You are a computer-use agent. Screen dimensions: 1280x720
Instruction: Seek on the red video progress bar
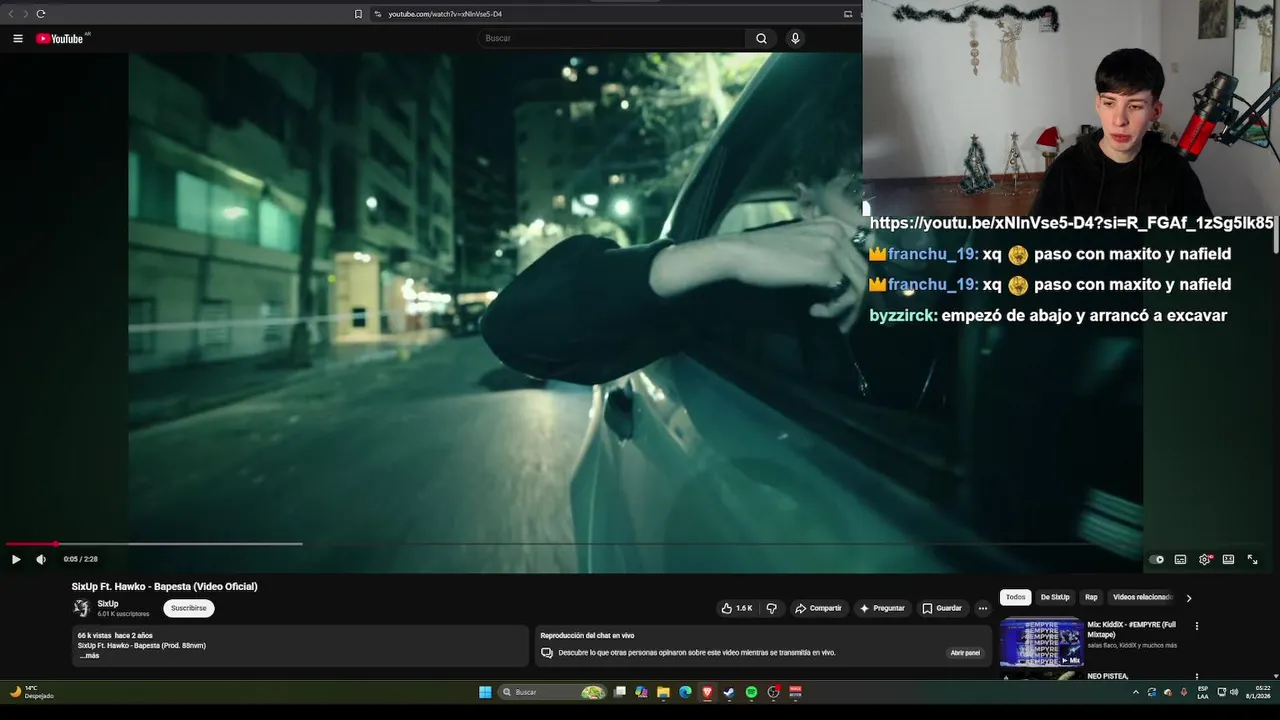coord(31,544)
